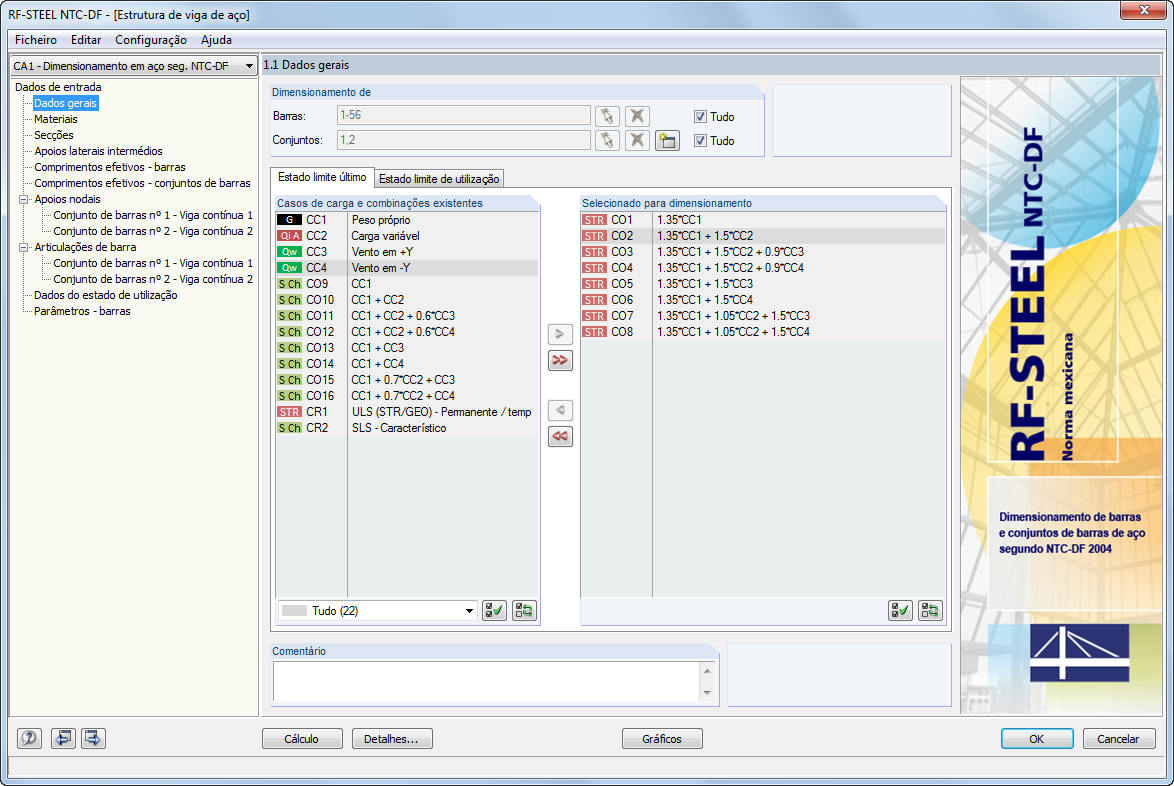Click create new set of members icon
Viewport: 1174px width, 786px height.
(x=667, y=140)
